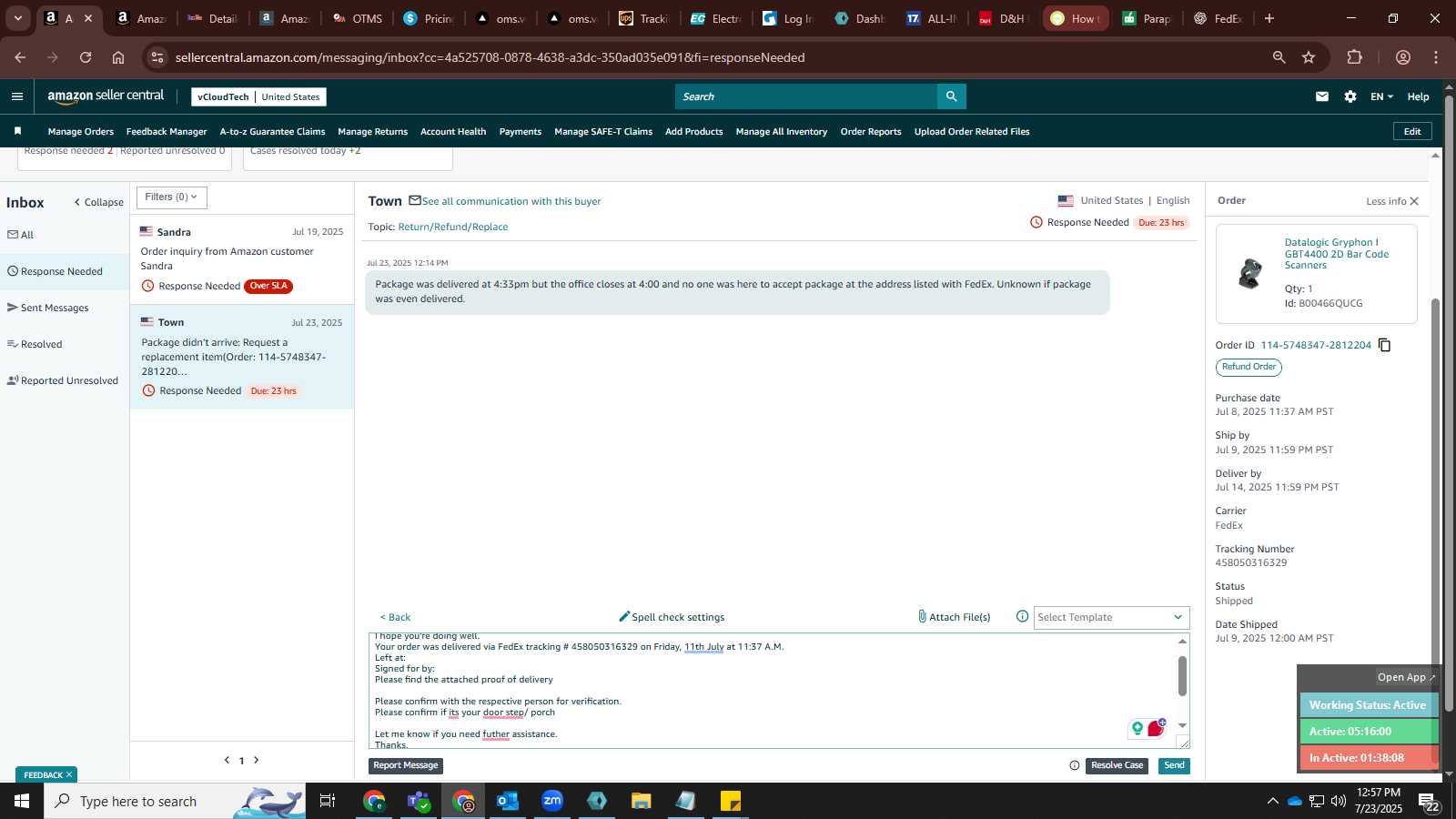Screen dimensions: 1456x819
Task: Open Sticky Notes from the taskbar
Action: click(x=731, y=801)
